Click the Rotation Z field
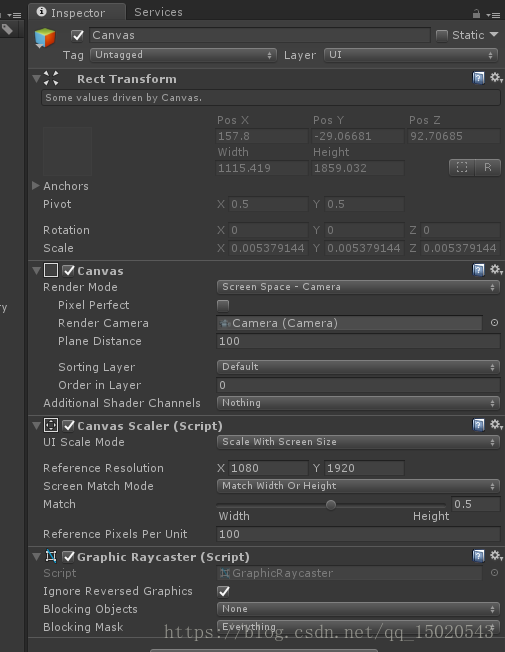This screenshot has height=652, width=505. (460, 230)
